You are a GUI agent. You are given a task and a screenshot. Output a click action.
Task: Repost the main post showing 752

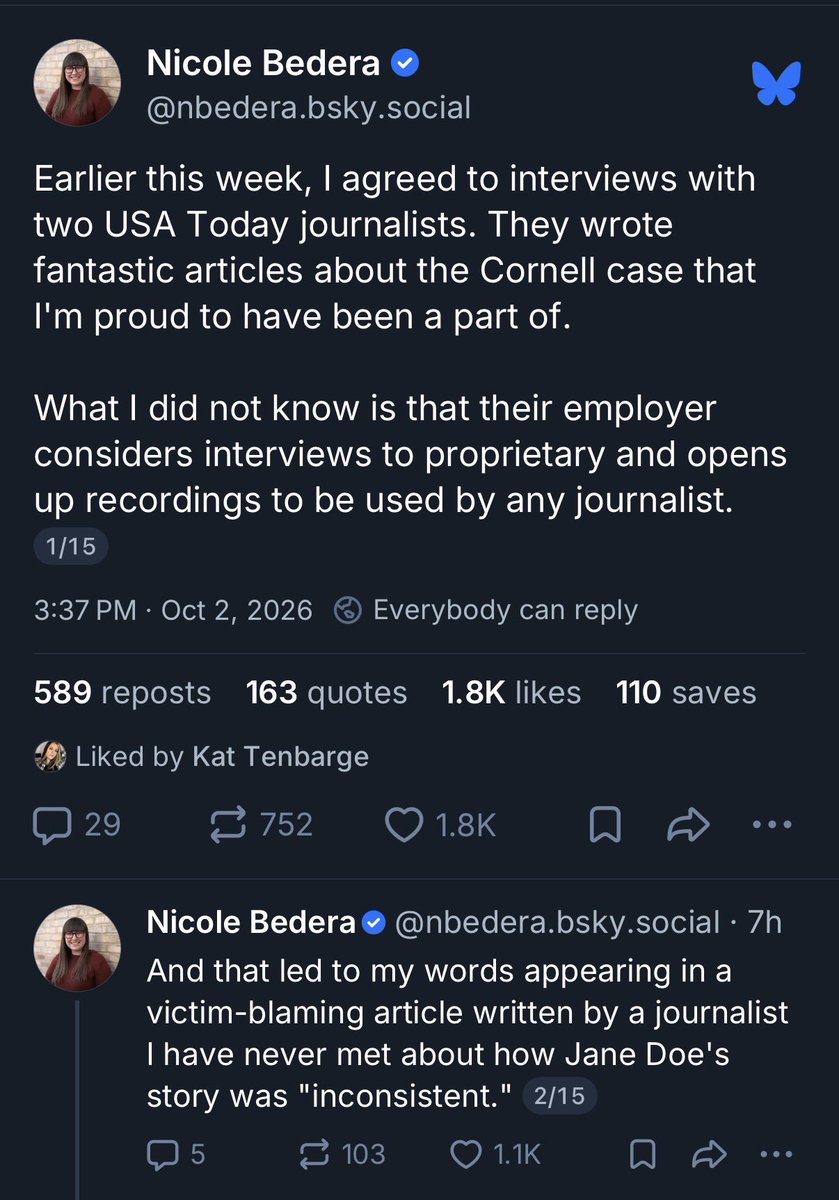[x=262, y=824]
